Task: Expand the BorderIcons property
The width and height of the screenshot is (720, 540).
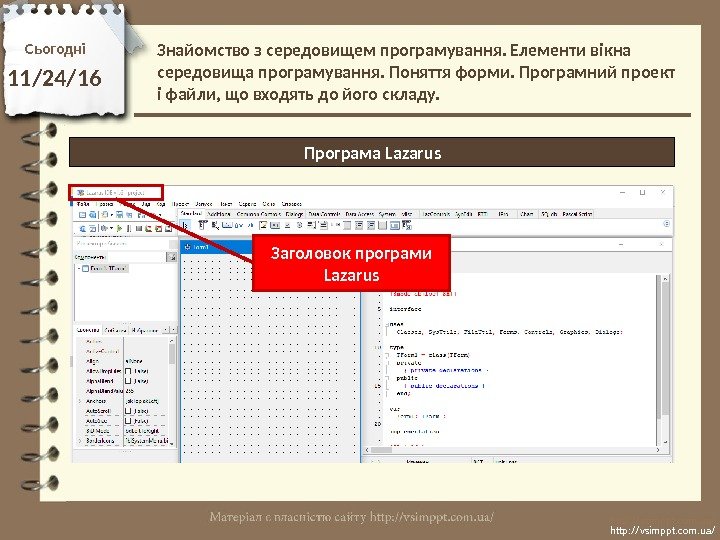Action: [x=80, y=441]
